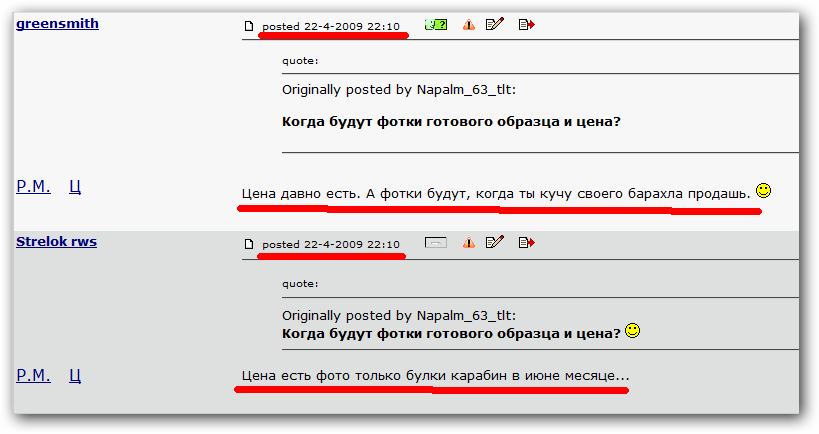Click the warning triangle icon in greensmith's post
Viewport: 819px width, 434px height.
[469, 25]
